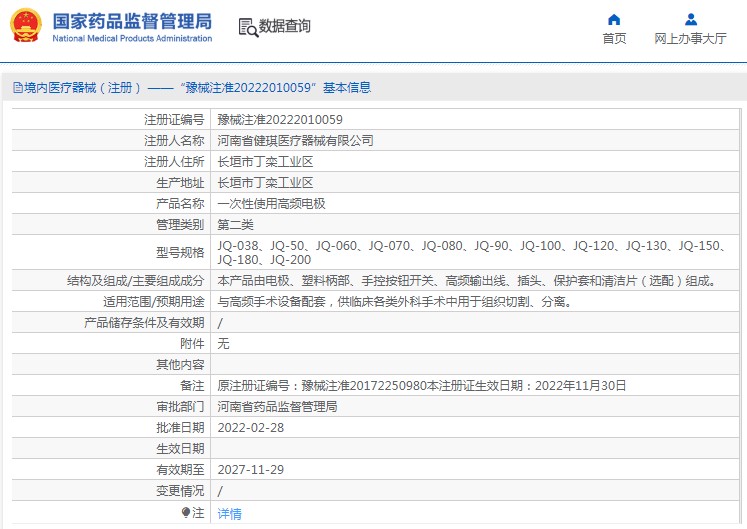Click expiry date 2027-11-29
This screenshot has width=747, height=529.
[251, 469]
